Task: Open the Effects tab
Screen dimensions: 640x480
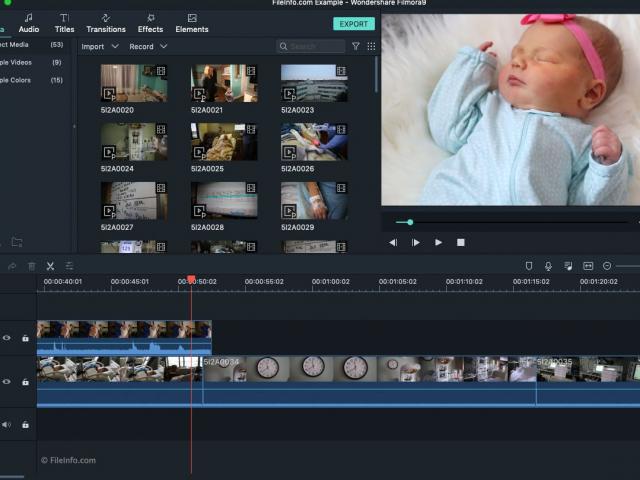Action: 150,23
